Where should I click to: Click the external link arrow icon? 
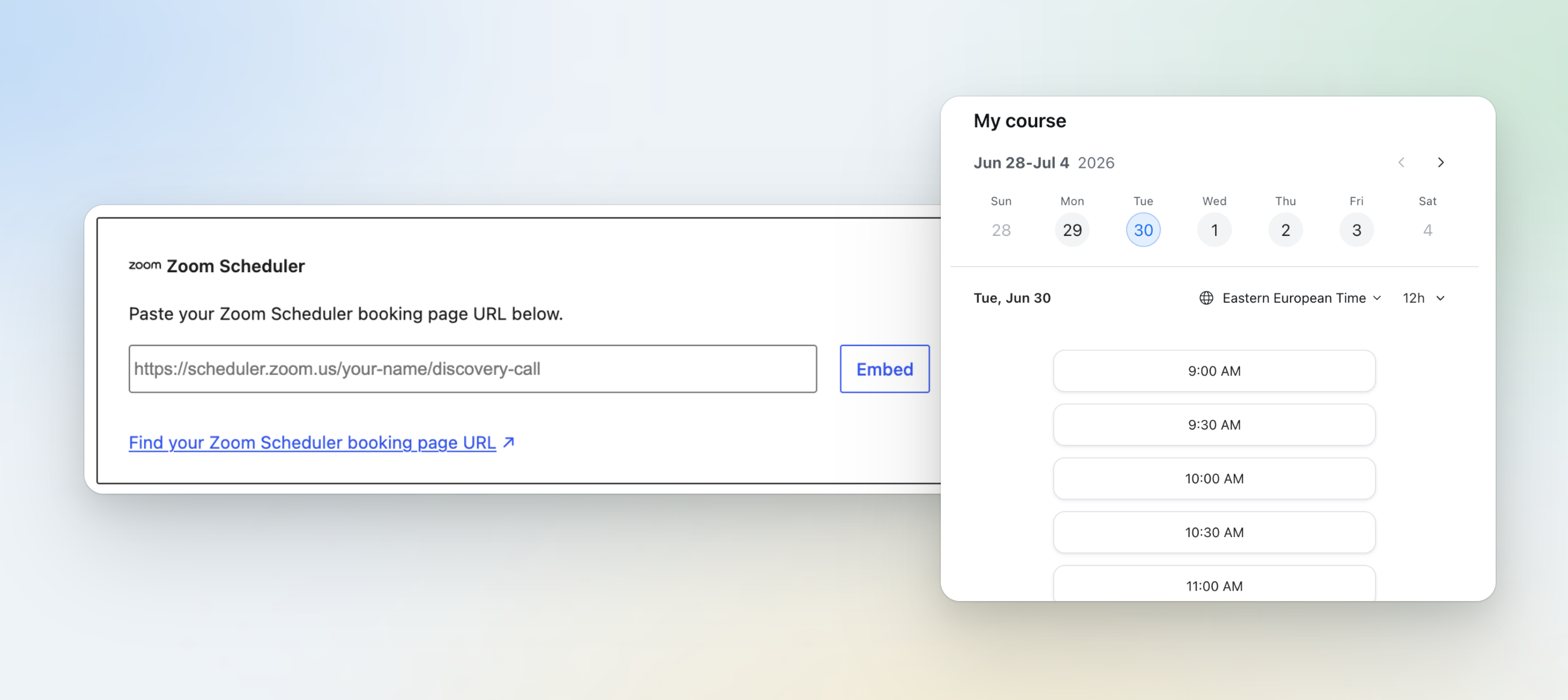(509, 442)
